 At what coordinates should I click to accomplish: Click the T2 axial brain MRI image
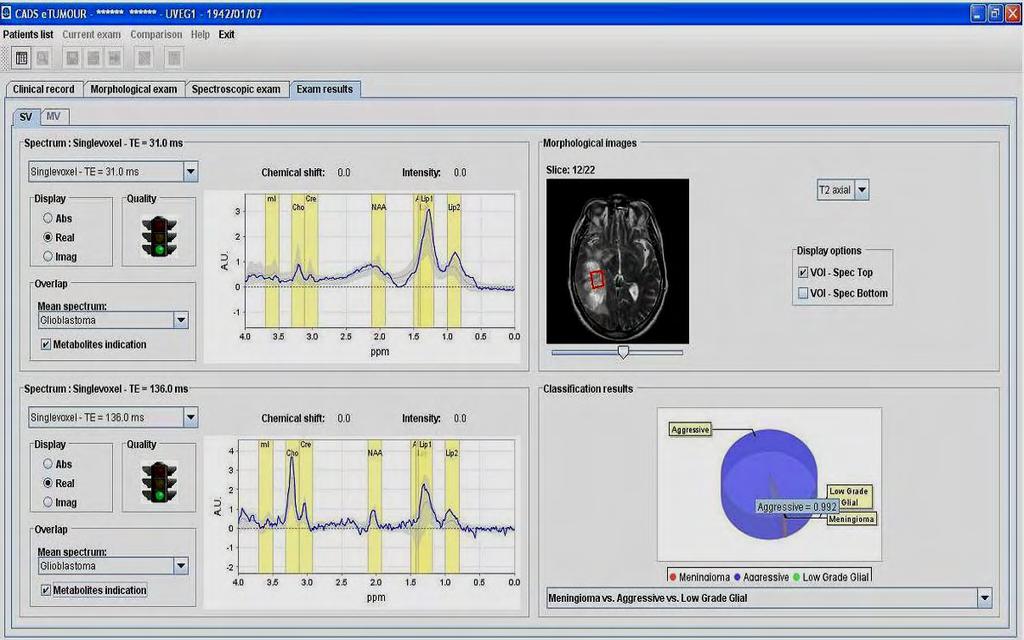[617, 261]
